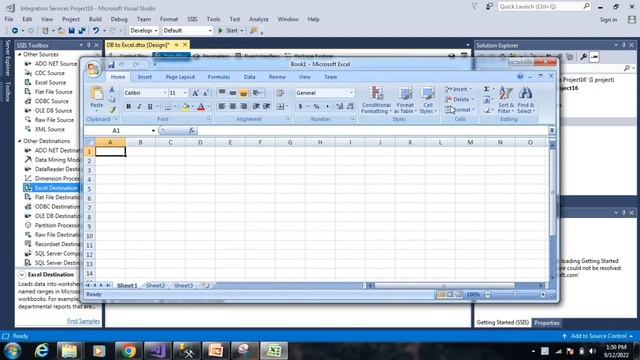
Task: Collapse Other Sources group in SSIS Toolbox
Action: tap(19, 54)
